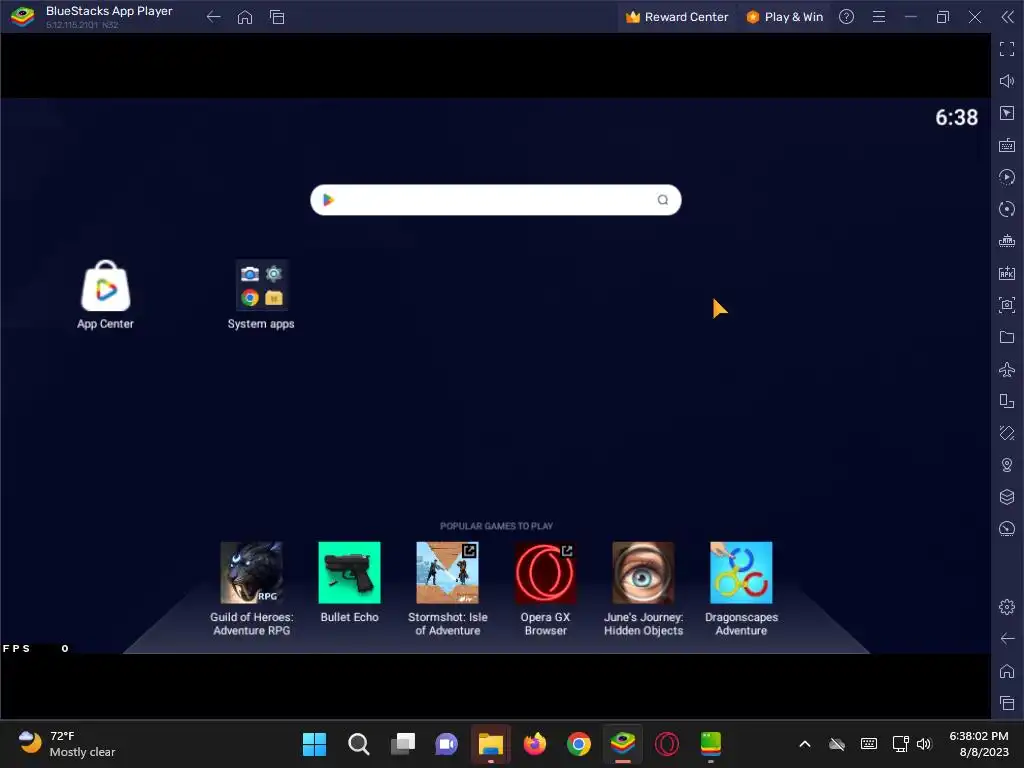Open keyboard game controls in sidebar
The height and width of the screenshot is (768, 1024).
(1007, 145)
